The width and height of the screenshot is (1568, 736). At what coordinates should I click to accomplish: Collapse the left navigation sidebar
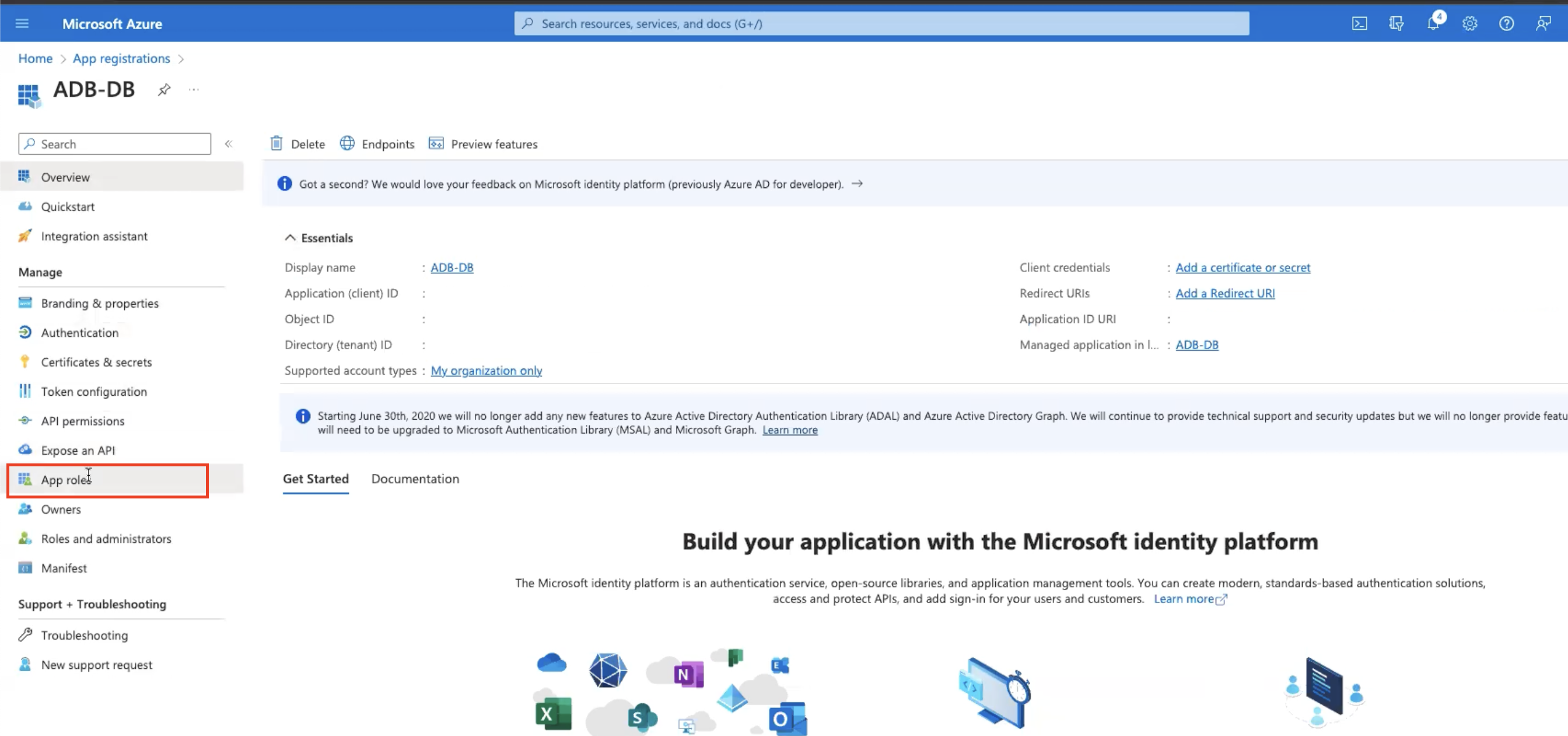coord(229,144)
